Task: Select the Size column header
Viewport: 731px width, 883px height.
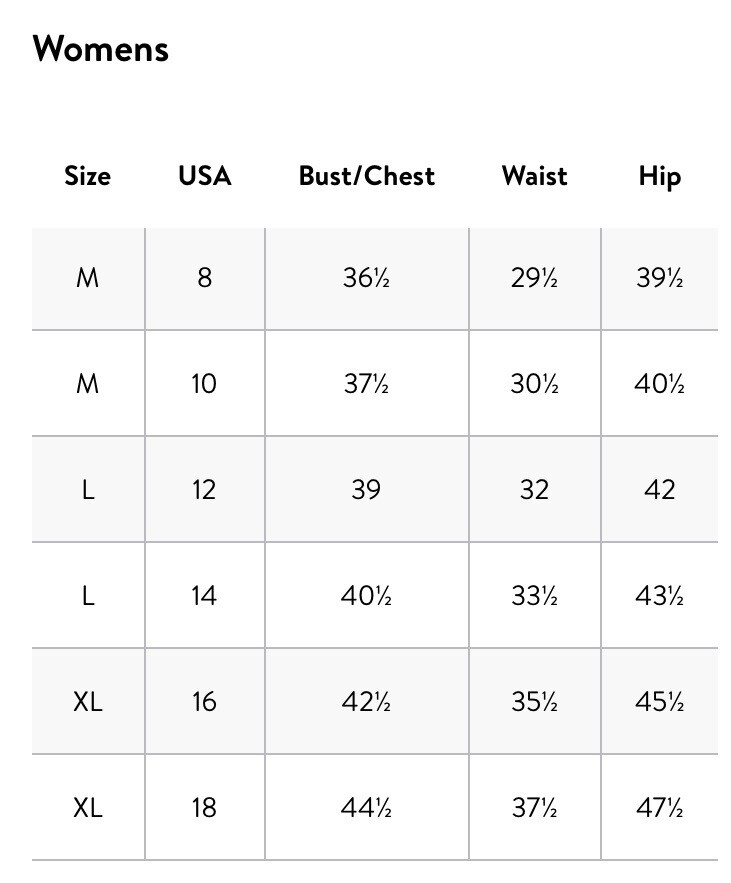Action: point(87,176)
